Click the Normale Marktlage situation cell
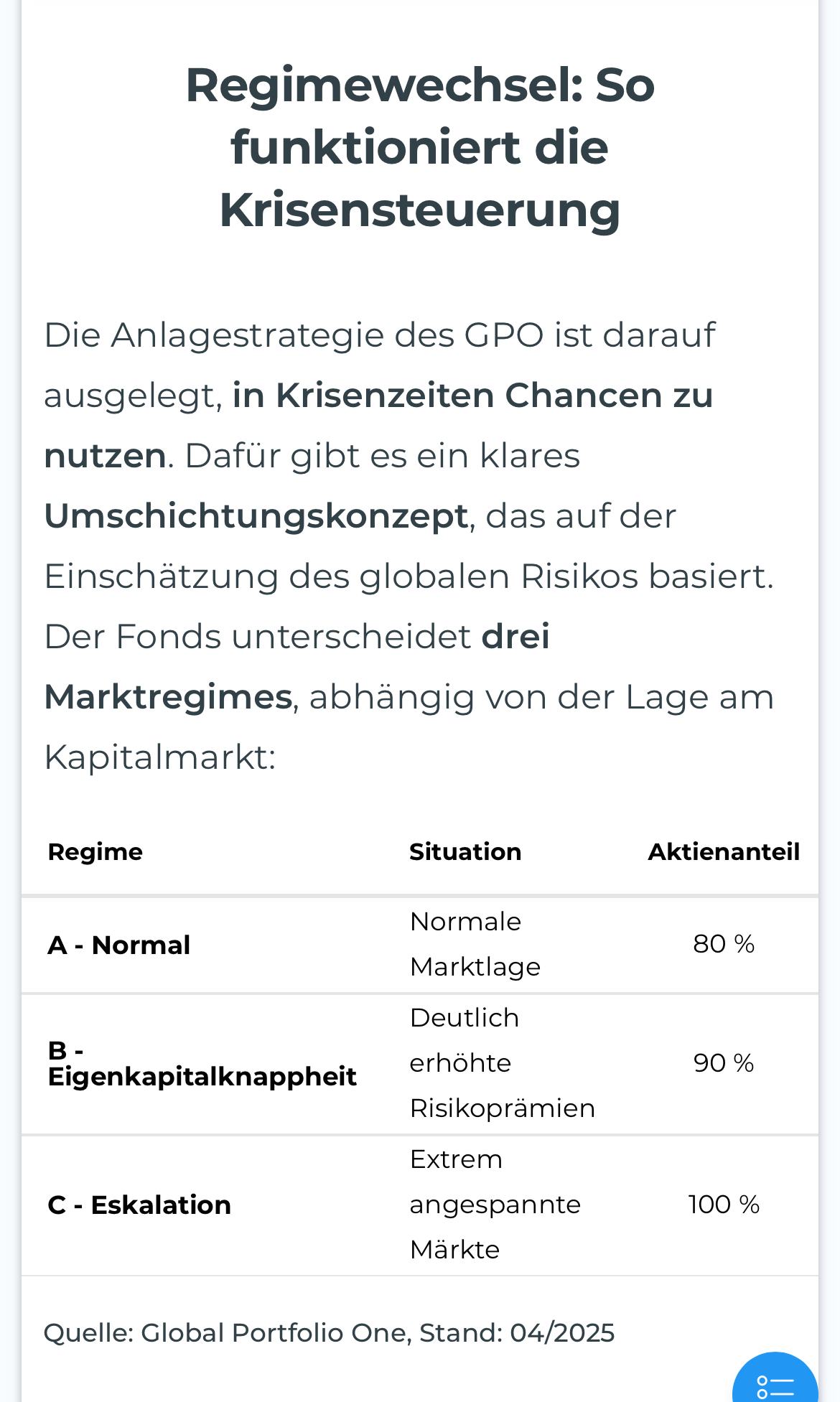The image size is (840, 1402). point(475,944)
